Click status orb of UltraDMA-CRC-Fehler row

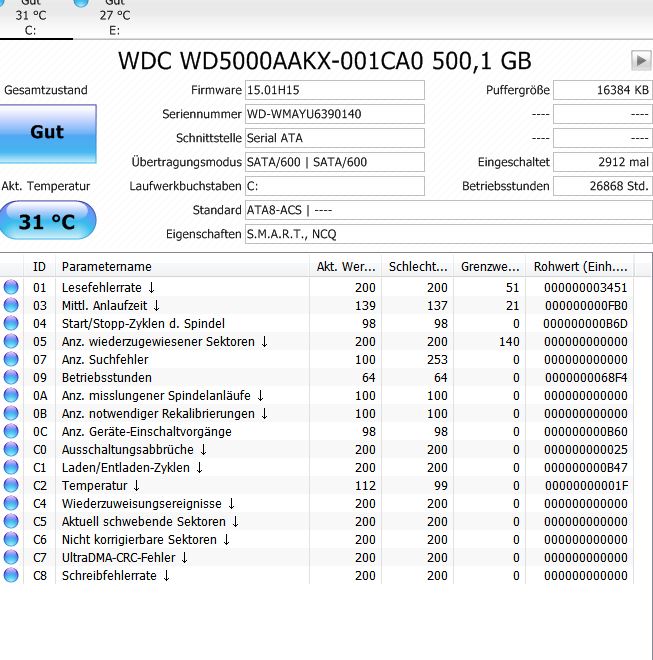(11, 557)
